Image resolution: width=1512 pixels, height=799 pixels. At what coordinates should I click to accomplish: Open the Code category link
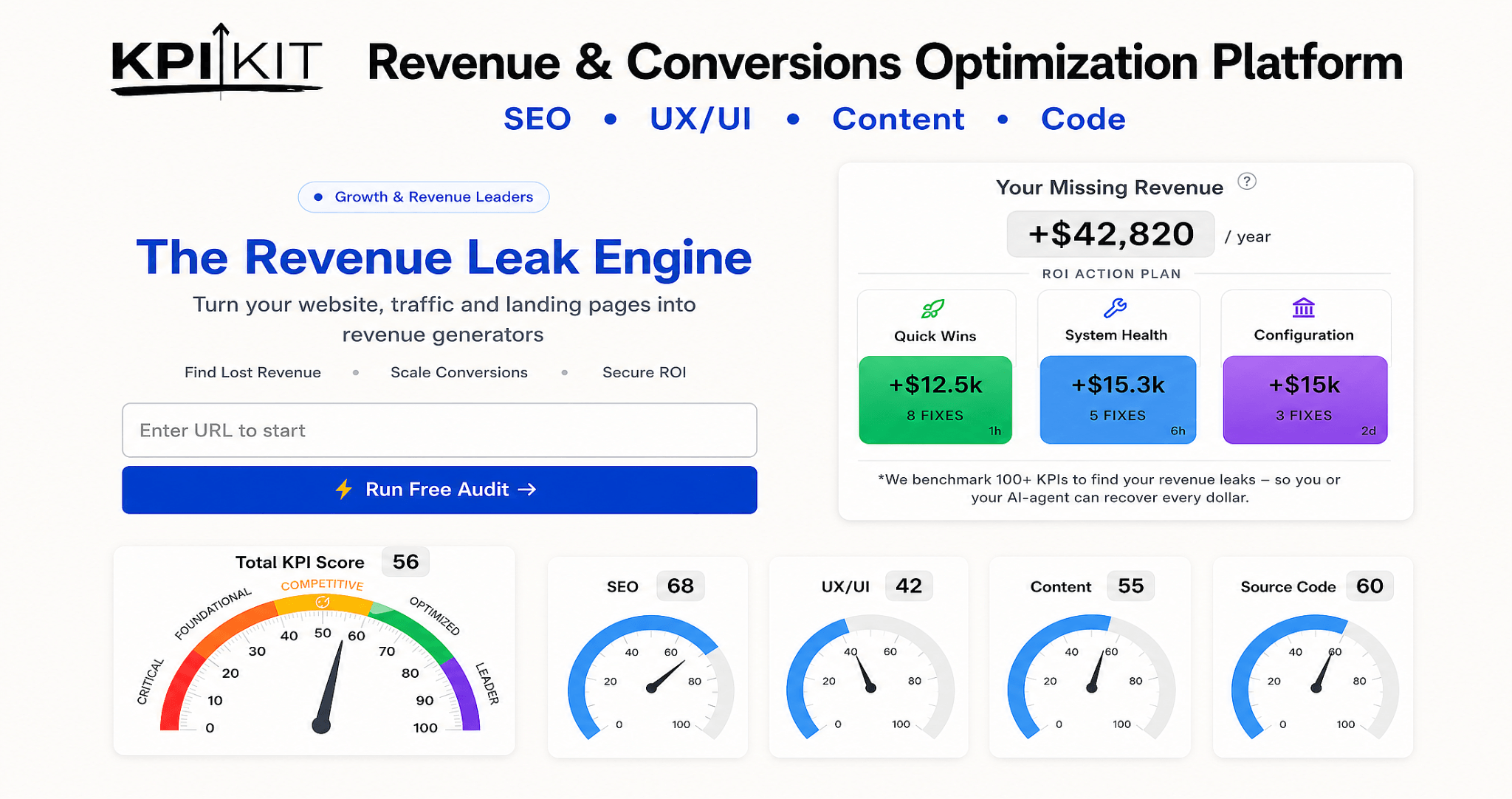1083,119
